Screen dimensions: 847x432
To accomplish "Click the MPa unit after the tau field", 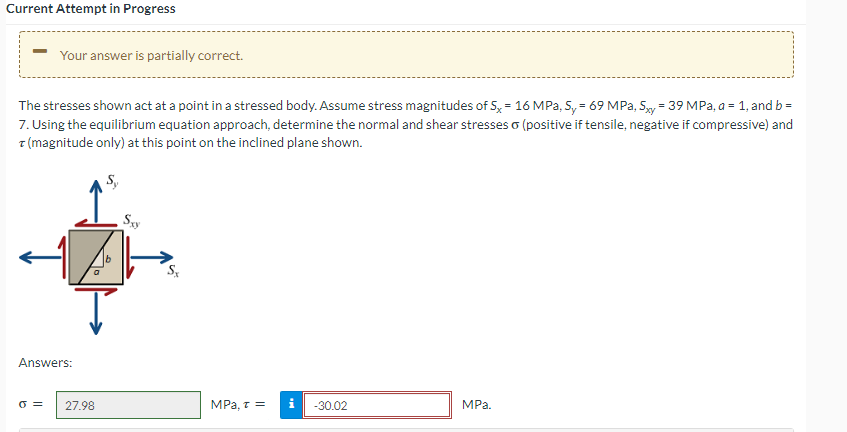I will pos(476,405).
